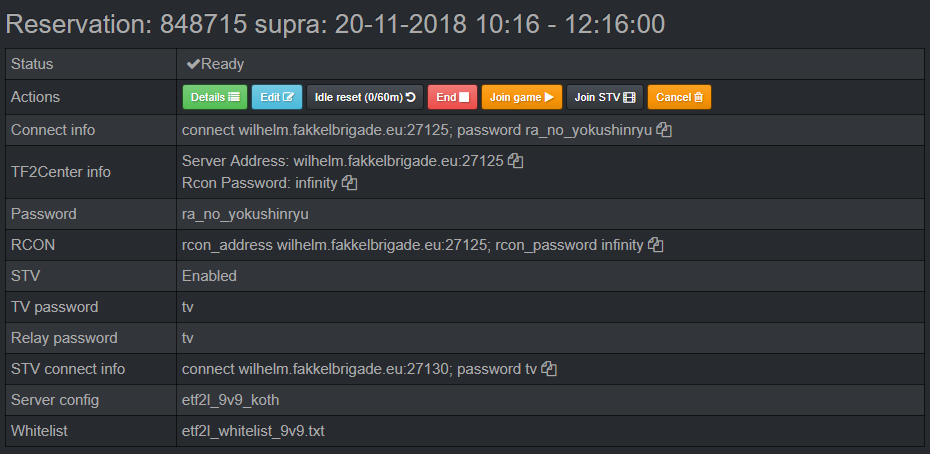Click the STV Enabled value
The height and width of the screenshot is (454, 930).
click(x=209, y=276)
